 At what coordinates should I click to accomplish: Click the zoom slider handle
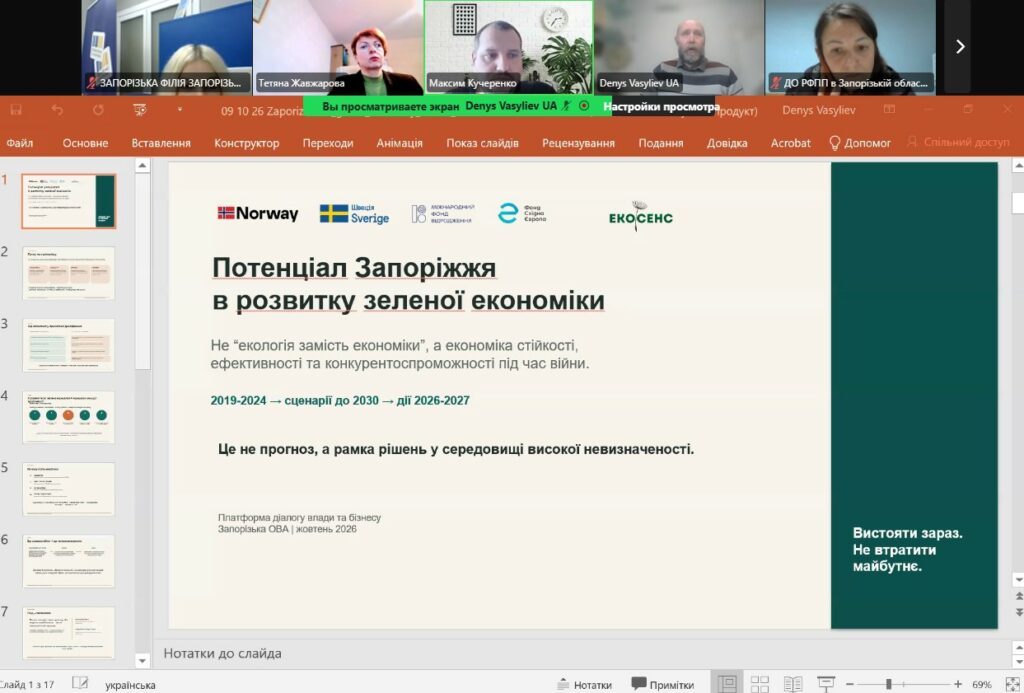tap(888, 684)
